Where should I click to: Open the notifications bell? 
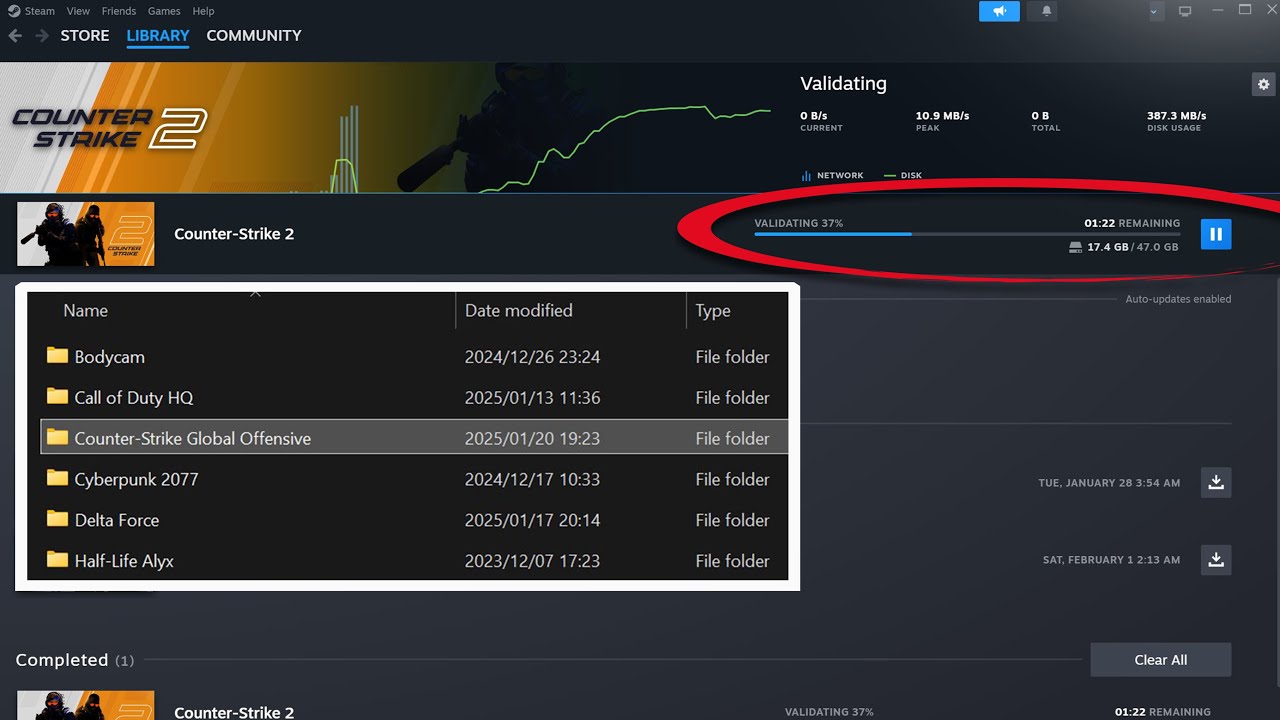coord(1047,11)
